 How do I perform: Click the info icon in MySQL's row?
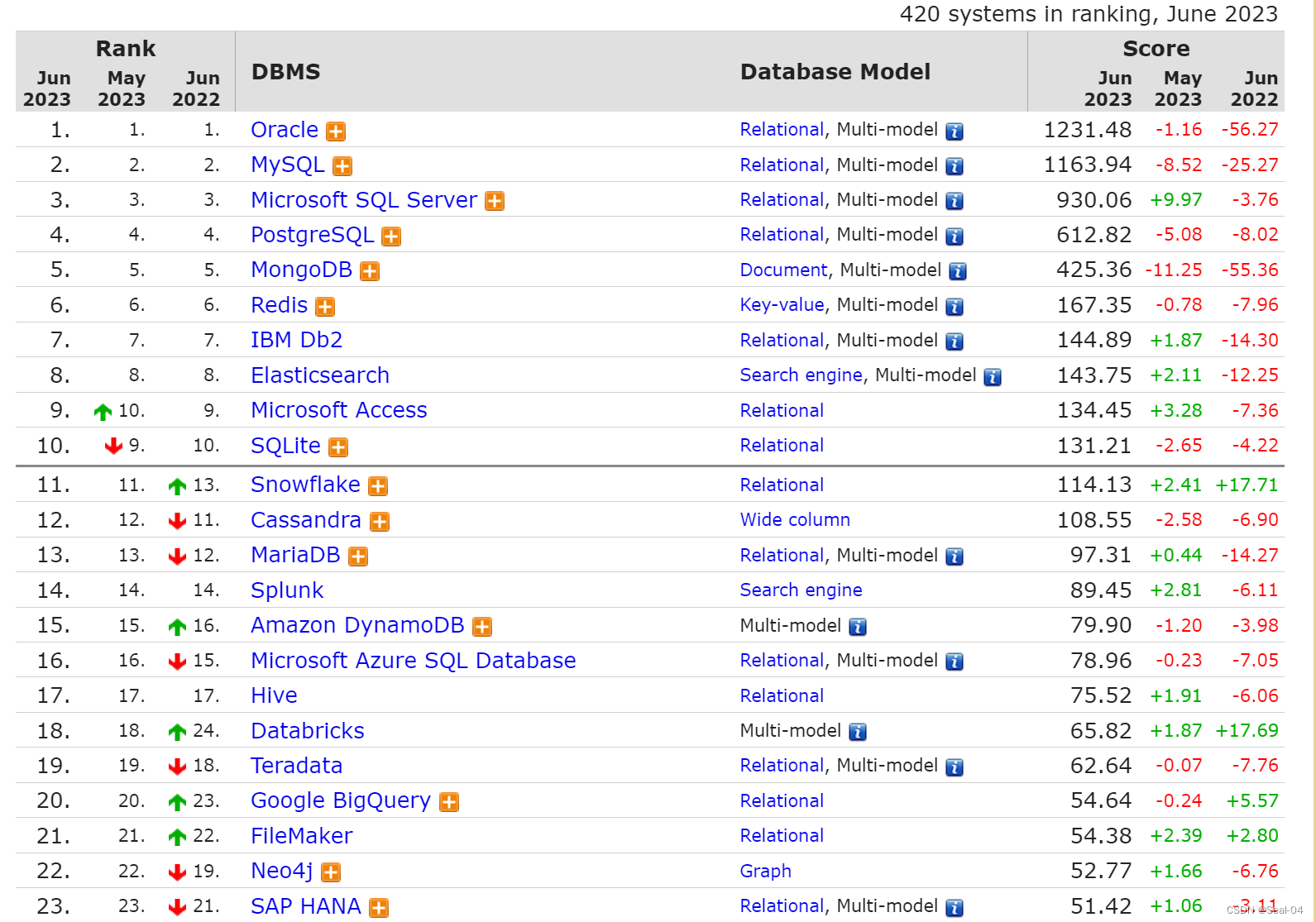955,166
